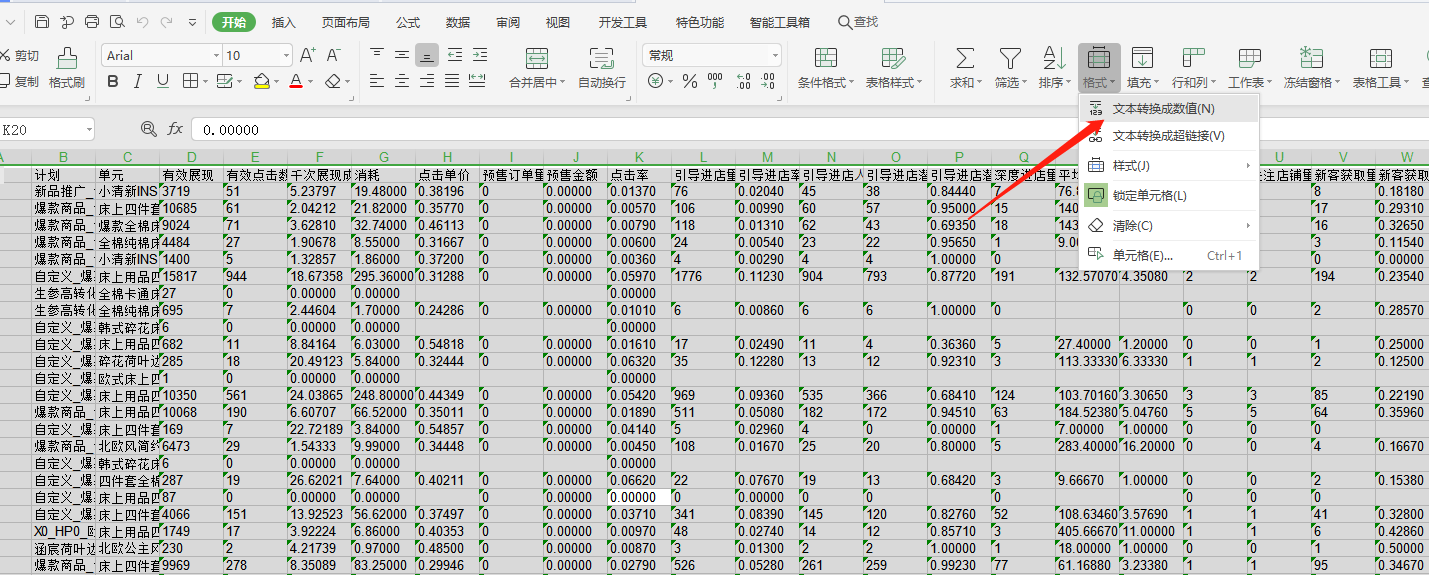The height and width of the screenshot is (575, 1429).
Task: Click the Redo arrow icon
Action: [x=166, y=21]
